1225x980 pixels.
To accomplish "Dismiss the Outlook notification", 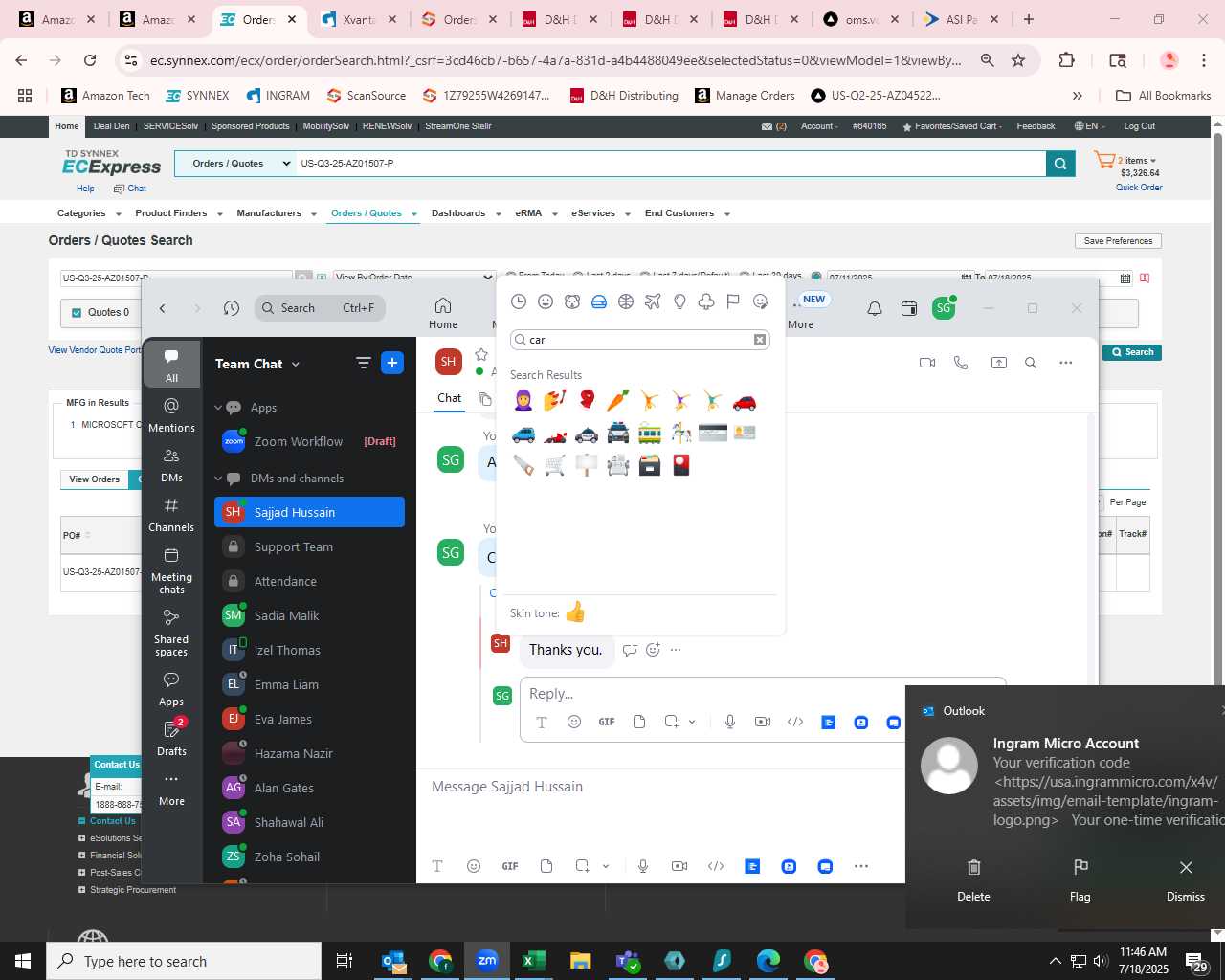I will pyautogui.click(x=1186, y=880).
